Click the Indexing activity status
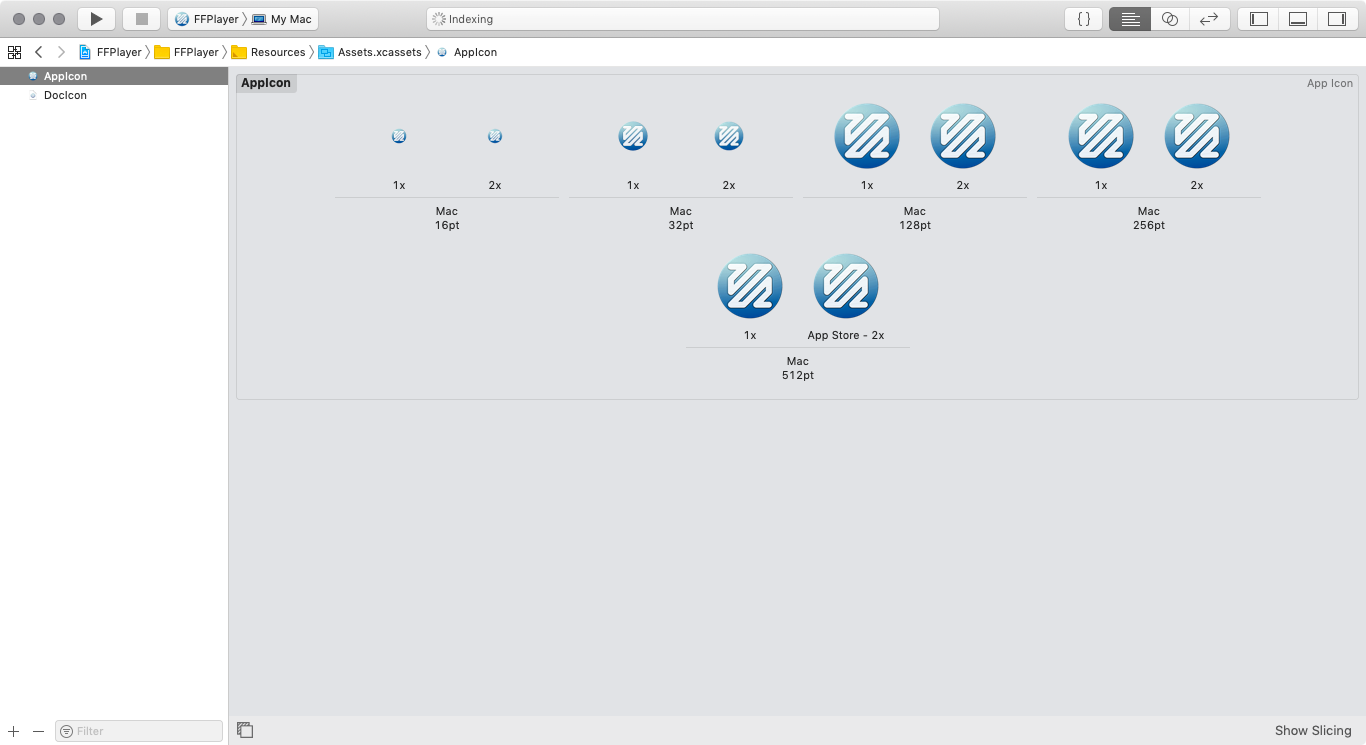The width and height of the screenshot is (1366, 745). [683, 19]
